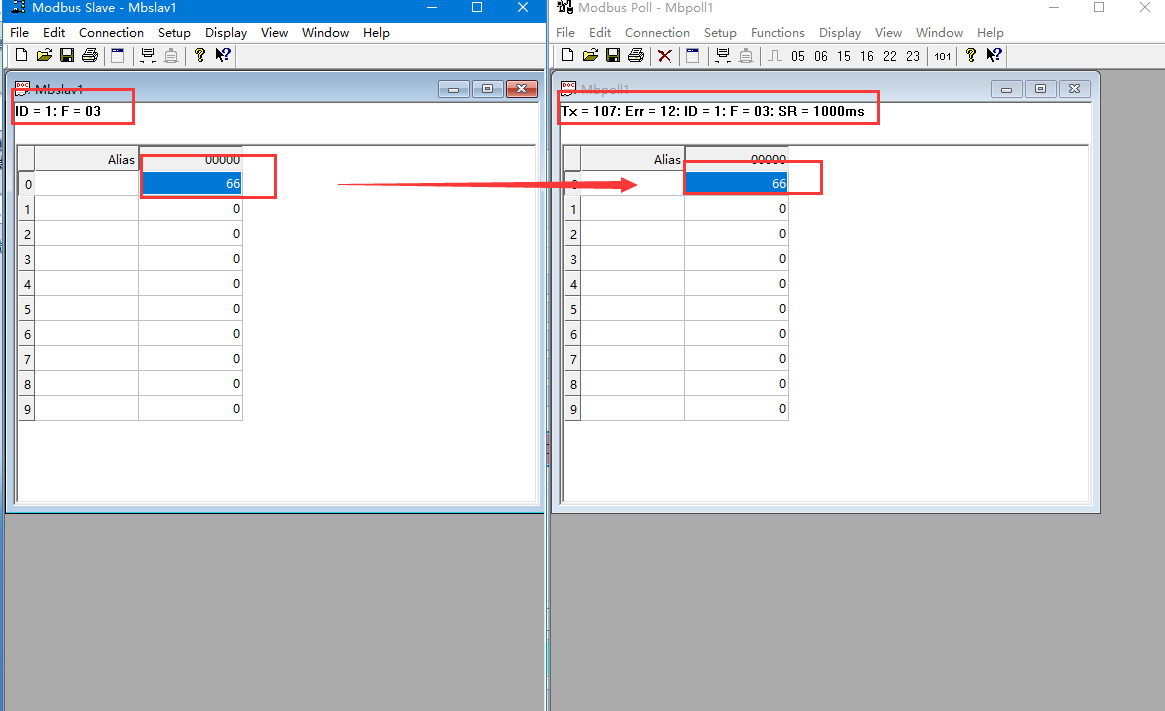
Task: Click the 101 toolbar button in Modbus Poll
Action: 942,56
